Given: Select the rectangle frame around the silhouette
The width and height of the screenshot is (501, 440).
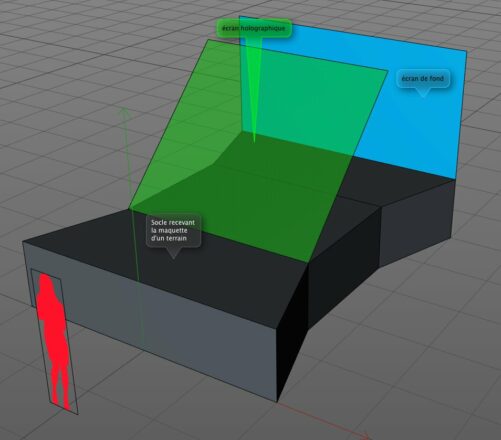Looking at the screenshot, I should 54,342.
